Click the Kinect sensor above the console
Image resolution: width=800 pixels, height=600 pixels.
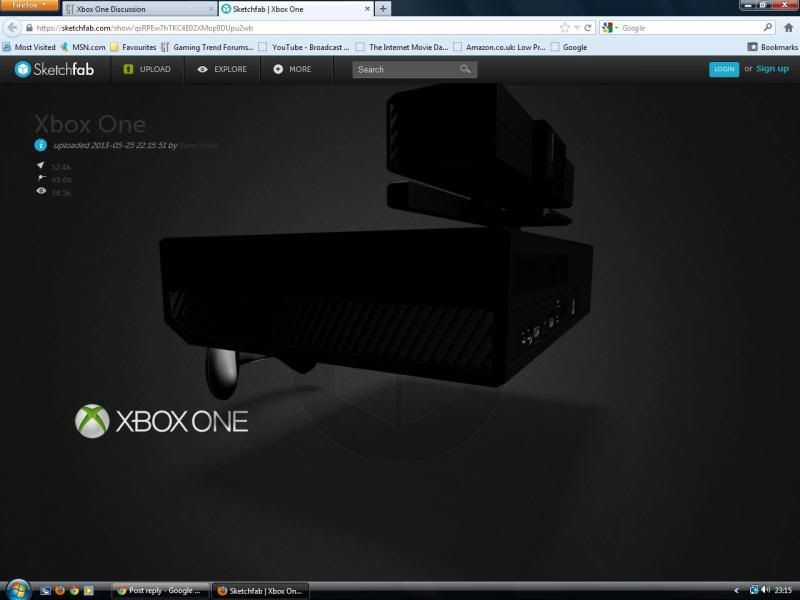tap(480, 153)
